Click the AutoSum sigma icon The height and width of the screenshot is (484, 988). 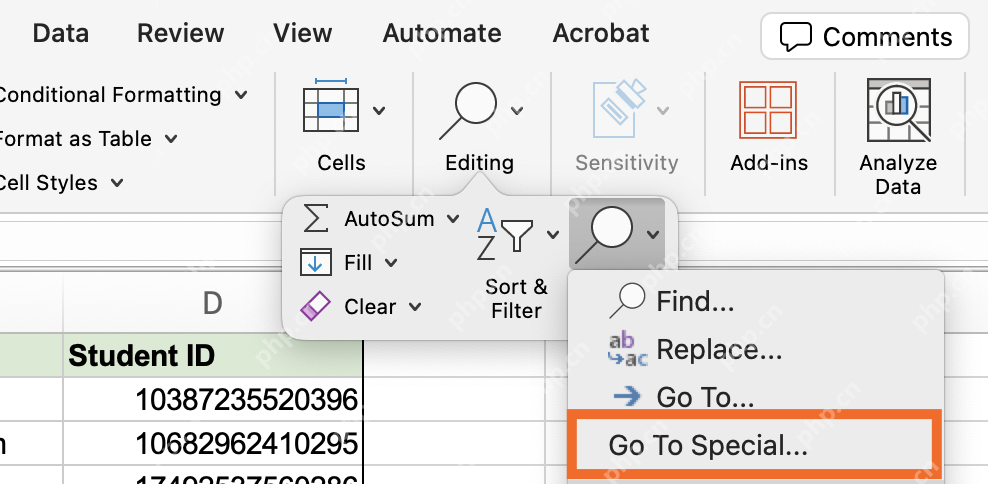[x=315, y=218]
